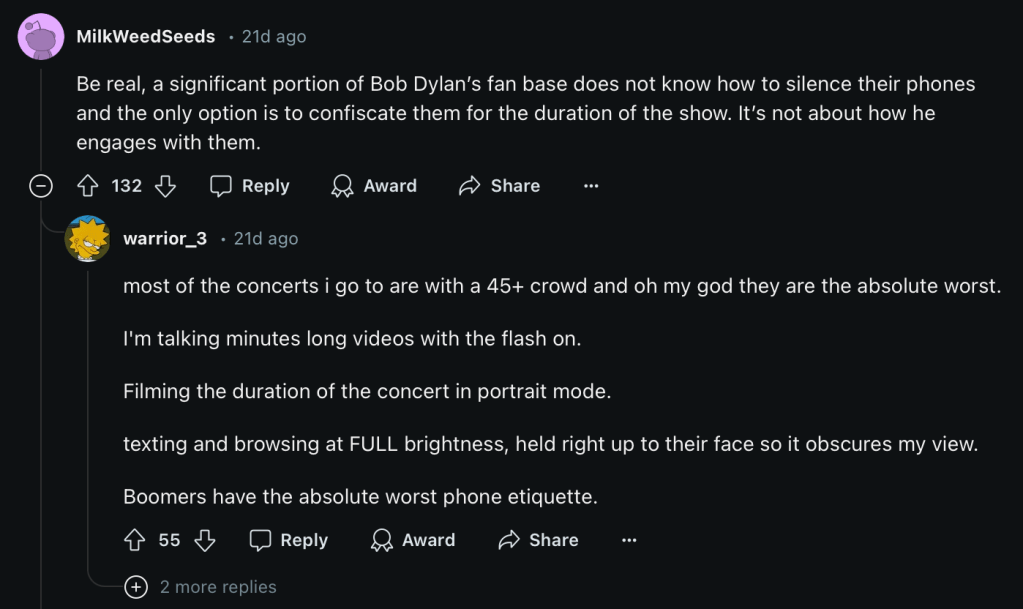Share MilkWeedSeeds' comment
Viewport: 1023px width, 609px height.
pyautogui.click(x=499, y=186)
